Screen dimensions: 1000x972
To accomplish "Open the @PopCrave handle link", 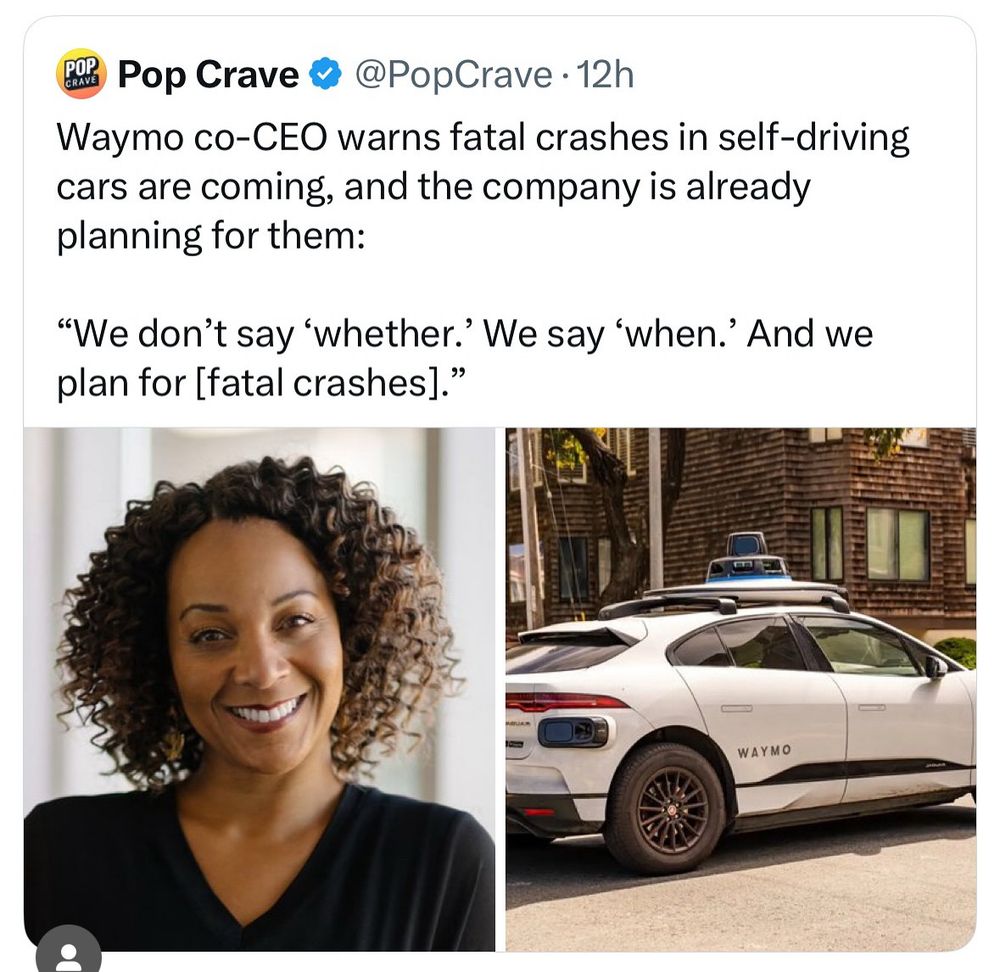I will (x=453, y=75).
